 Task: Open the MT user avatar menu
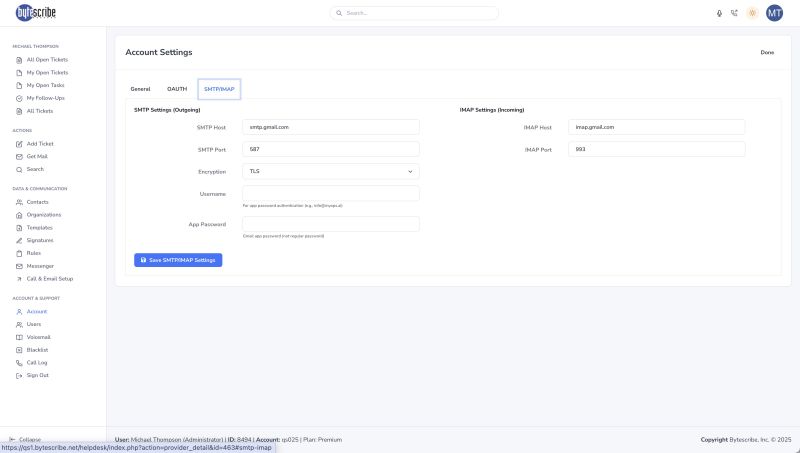774,13
